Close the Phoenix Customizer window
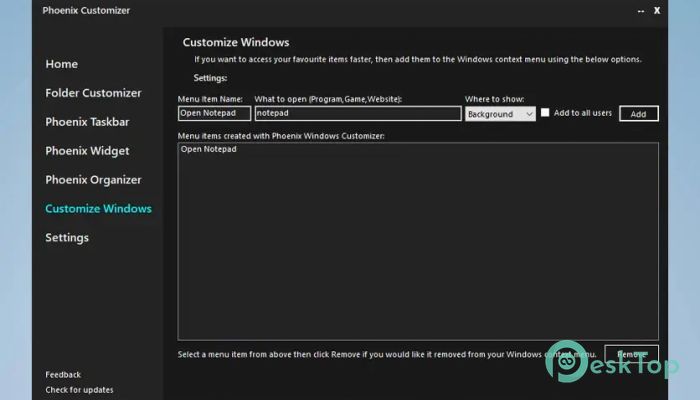700x400 pixels. point(657,10)
